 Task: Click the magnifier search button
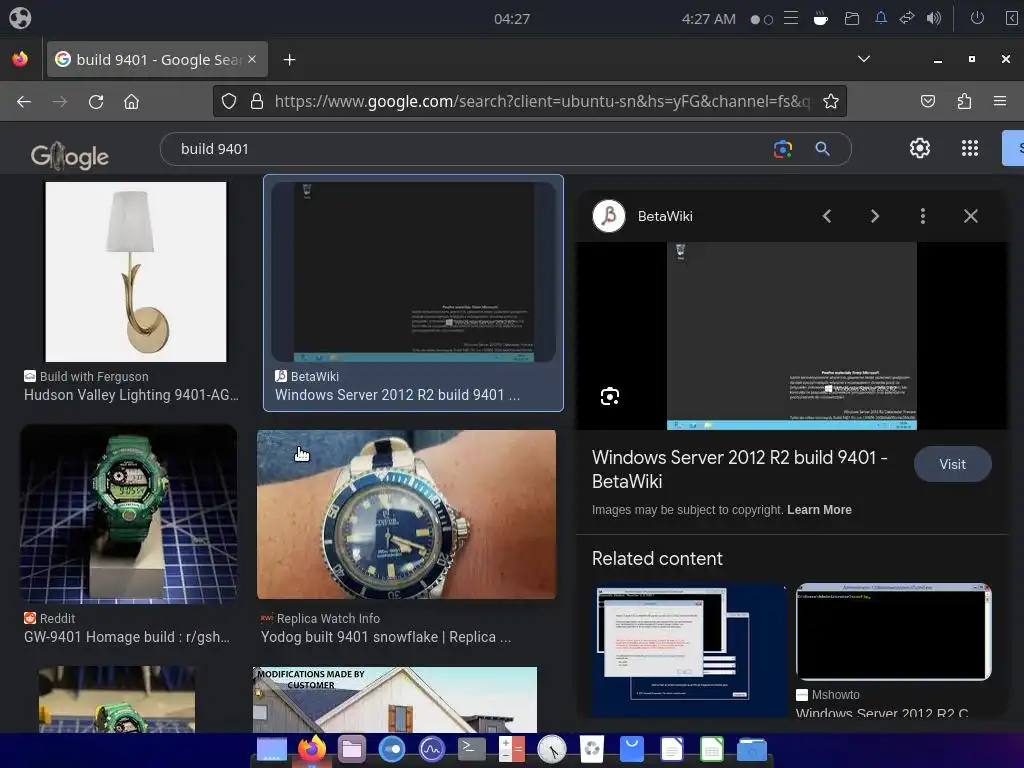pyautogui.click(x=822, y=149)
